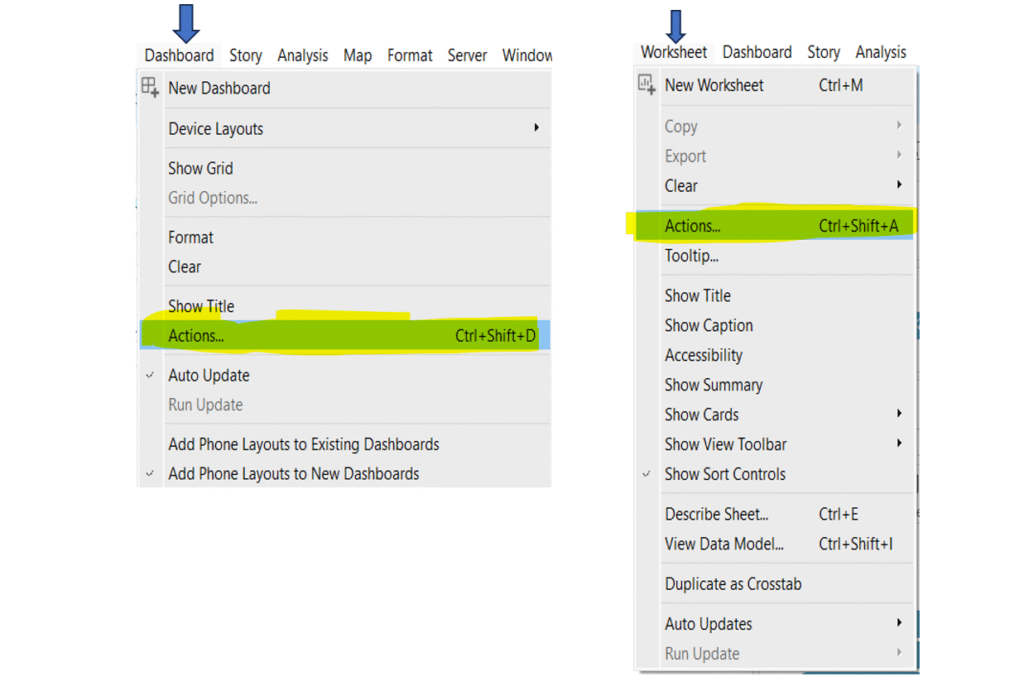Click the New Worksheet icon

[647, 85]
